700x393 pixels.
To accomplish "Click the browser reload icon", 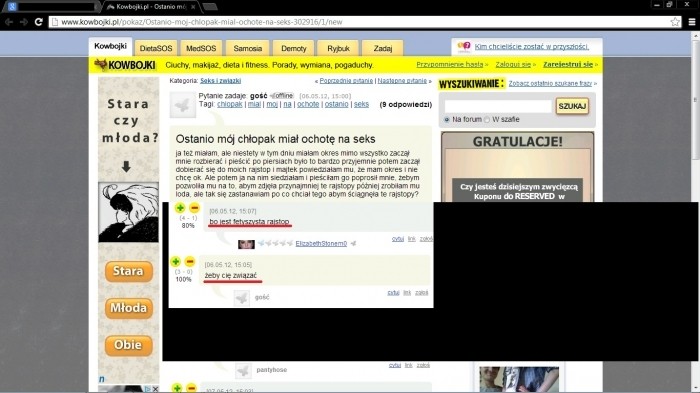I will [x=39, y=21].
